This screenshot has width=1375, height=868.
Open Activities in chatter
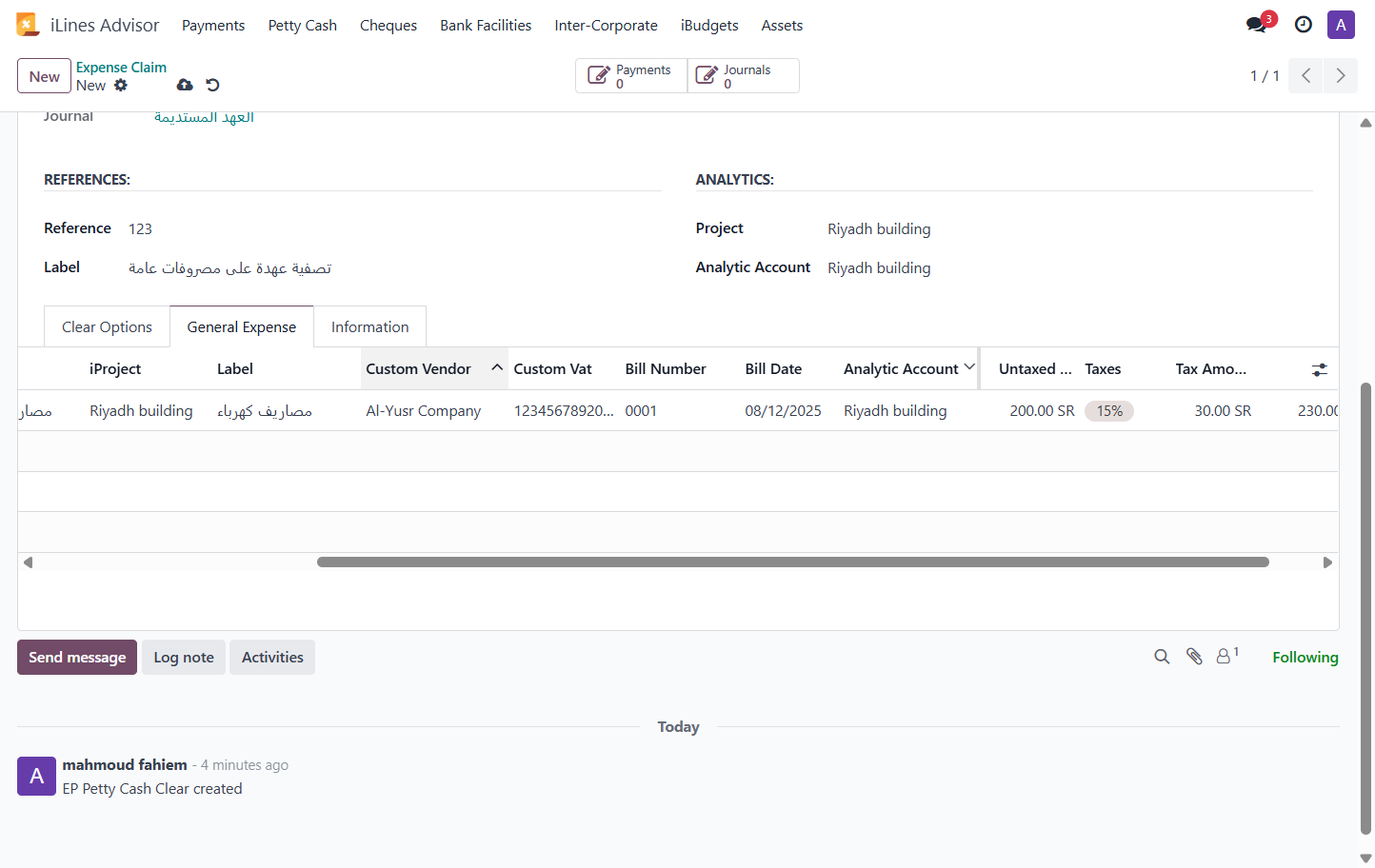(x=272, y=658)
